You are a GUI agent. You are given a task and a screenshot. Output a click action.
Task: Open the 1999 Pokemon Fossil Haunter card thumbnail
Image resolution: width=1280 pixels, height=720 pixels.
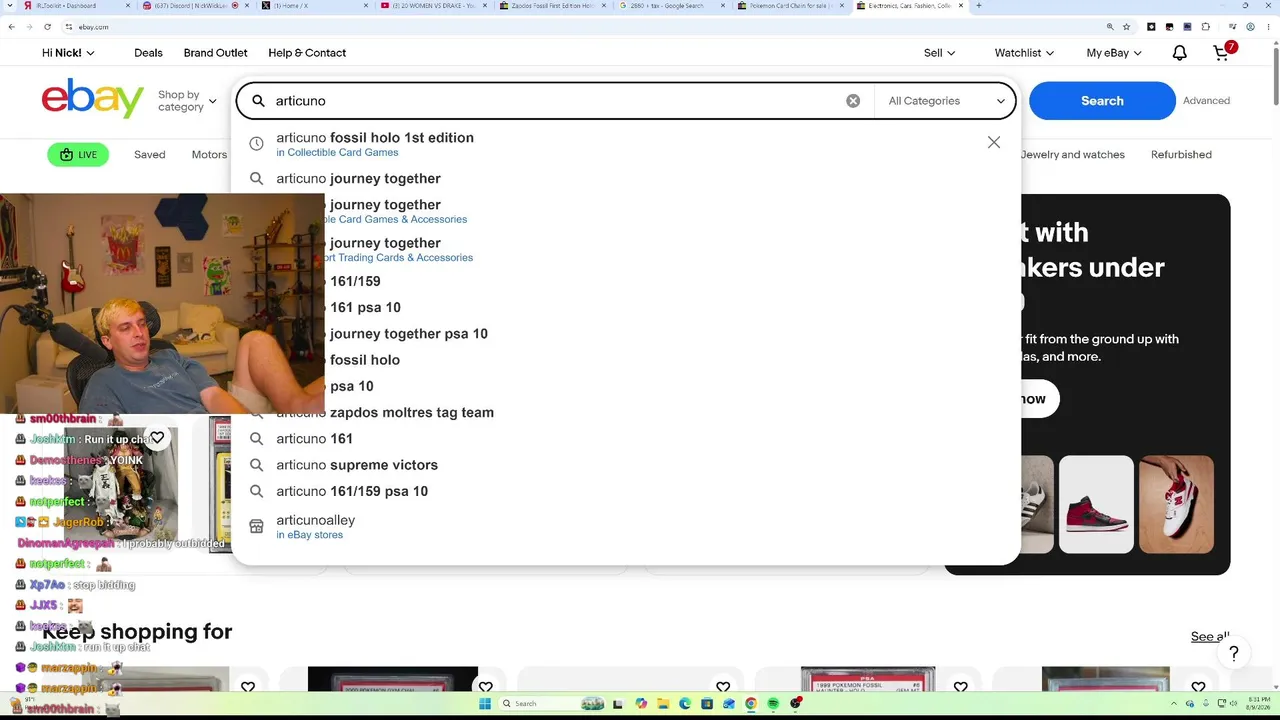coord(868,679)
